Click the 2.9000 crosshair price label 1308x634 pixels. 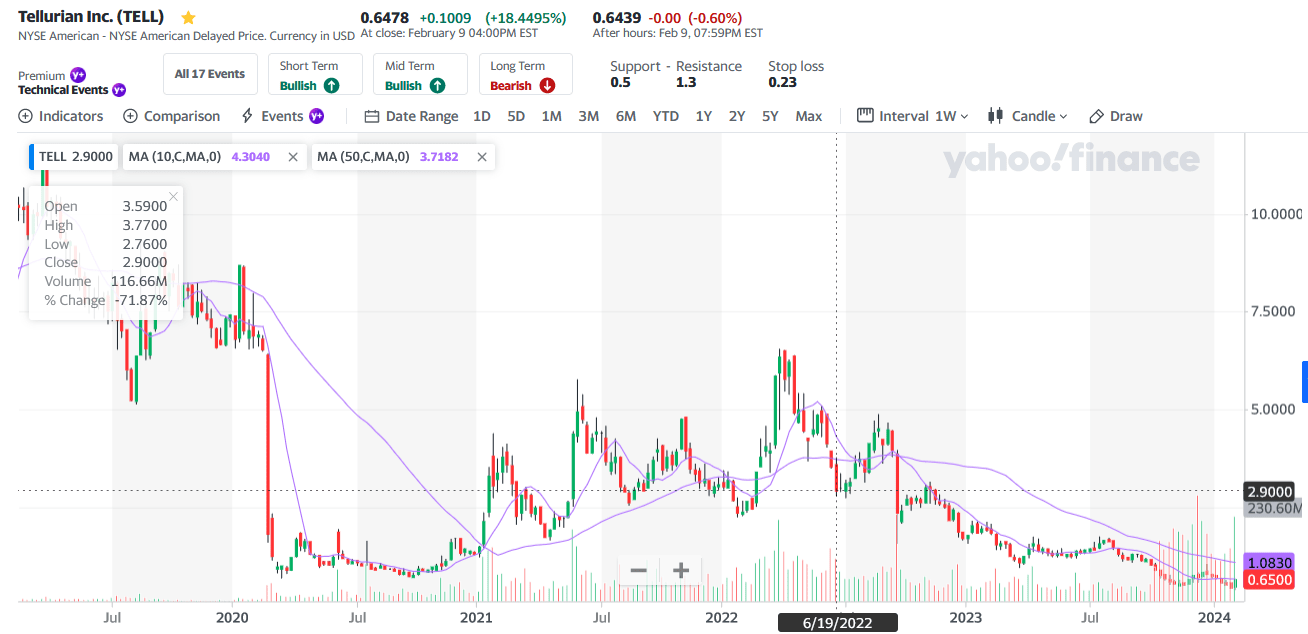point(1268,491)
